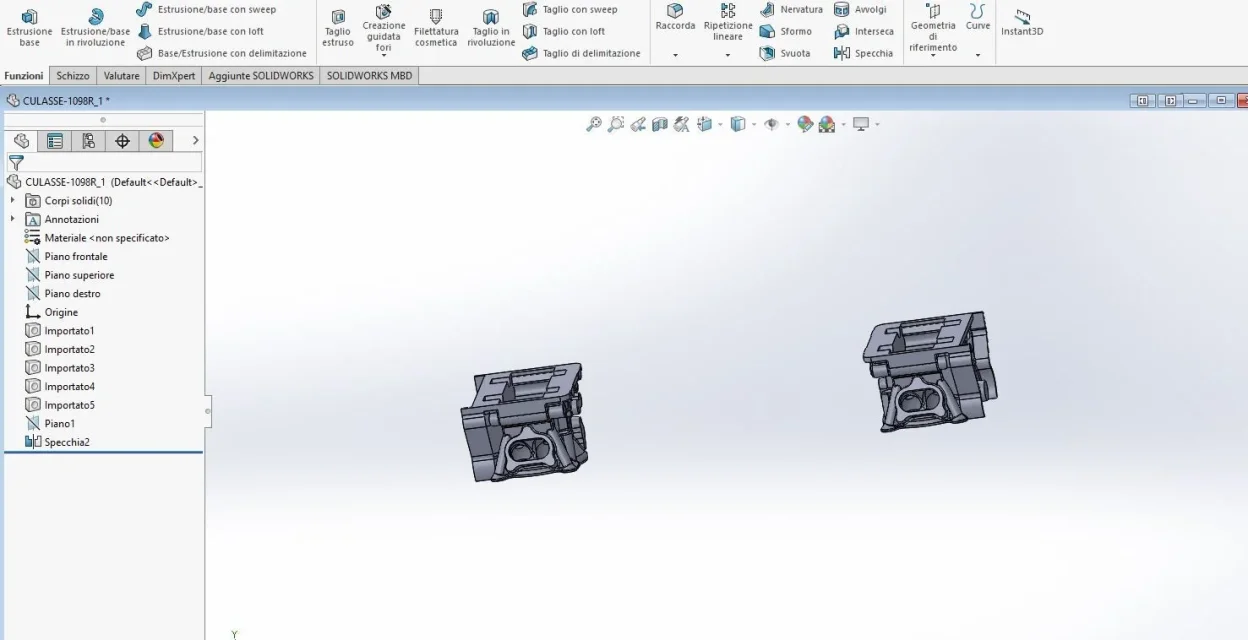Toggle the Instant3D mode
Screen dimensions: 1248x640
point(1022,23)
